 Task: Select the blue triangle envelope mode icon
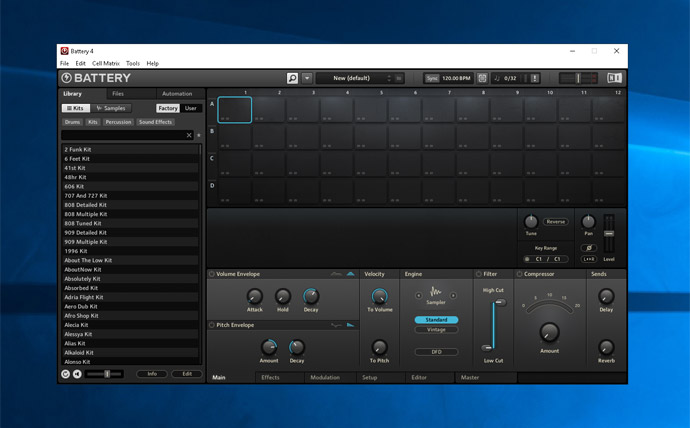click(351, 274)
